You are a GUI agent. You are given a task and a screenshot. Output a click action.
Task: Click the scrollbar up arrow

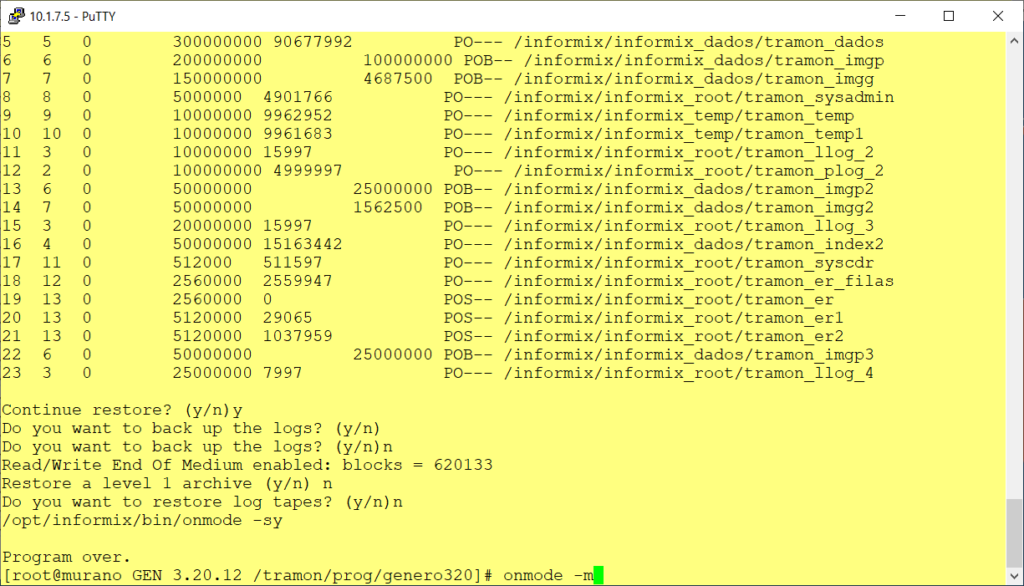(x=1014, y=39)
